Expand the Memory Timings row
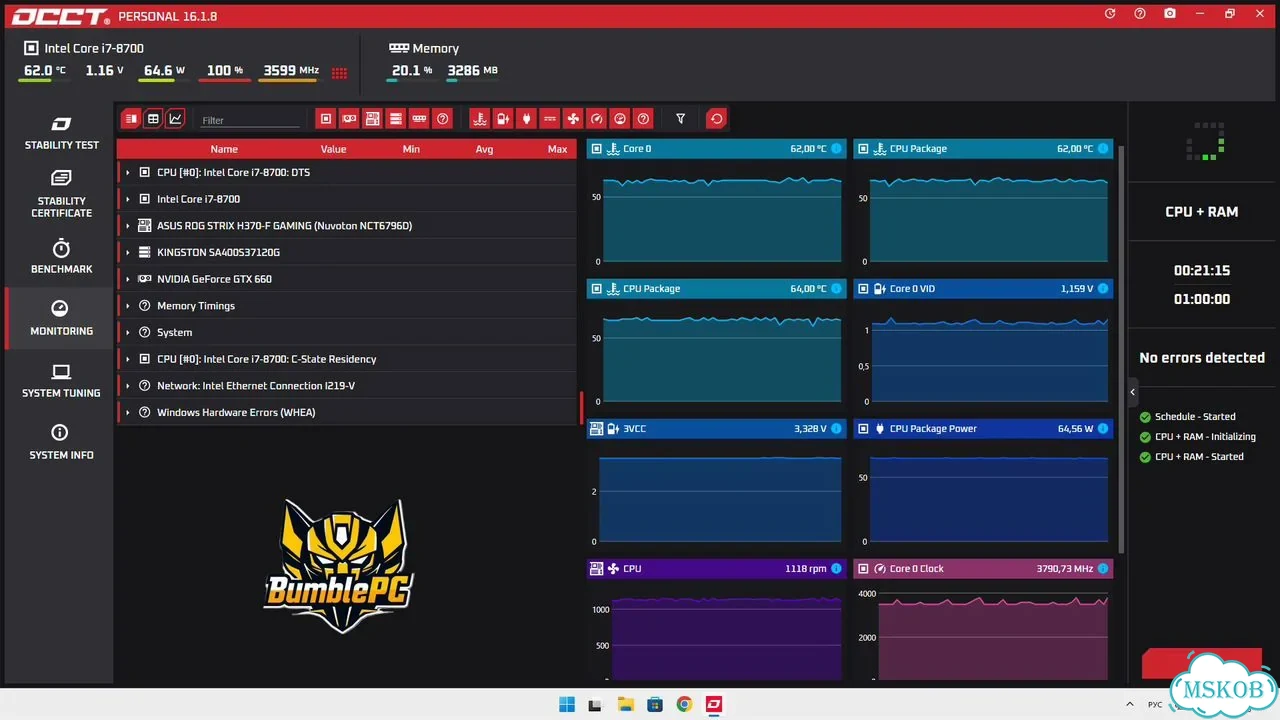1280x720 pixels. pos(128,306)
